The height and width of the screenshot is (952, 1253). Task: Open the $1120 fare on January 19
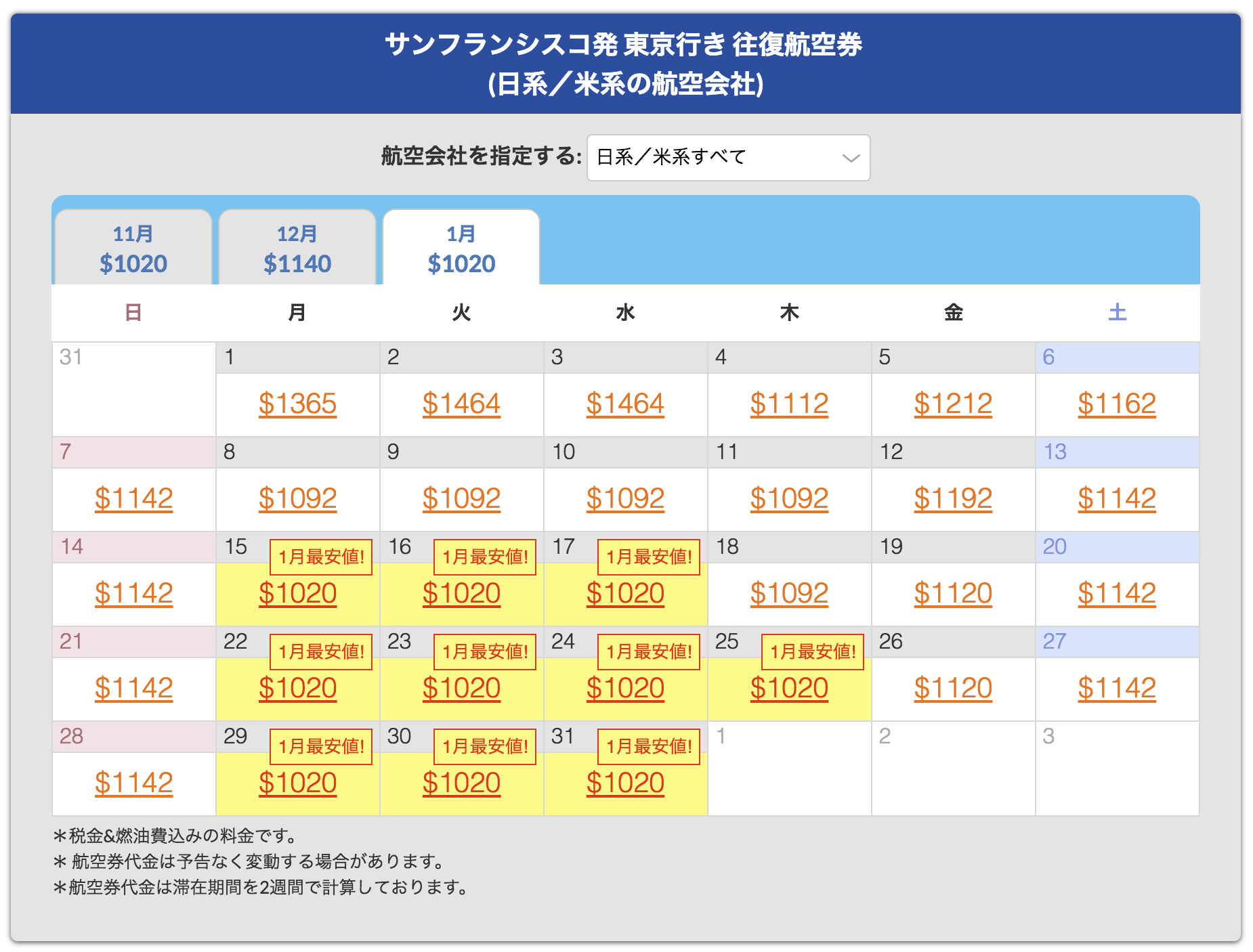pyautogui.click(x=952, y=593)
